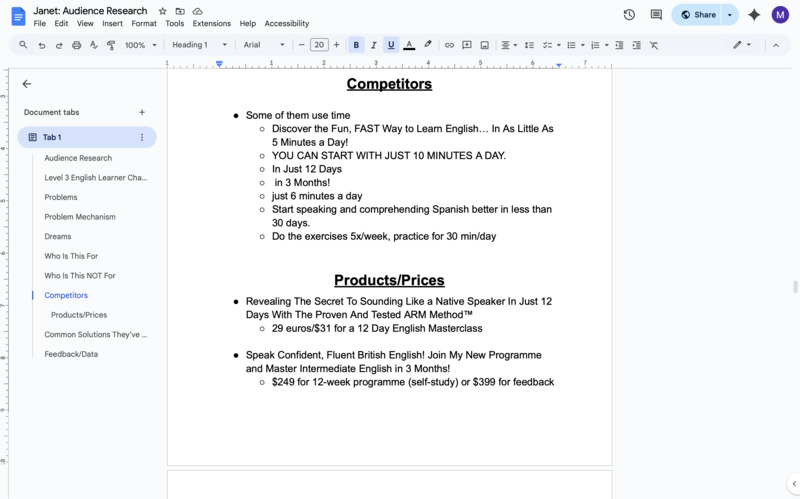
Task: Undo the last action
Action: click(x=41, y=45)
